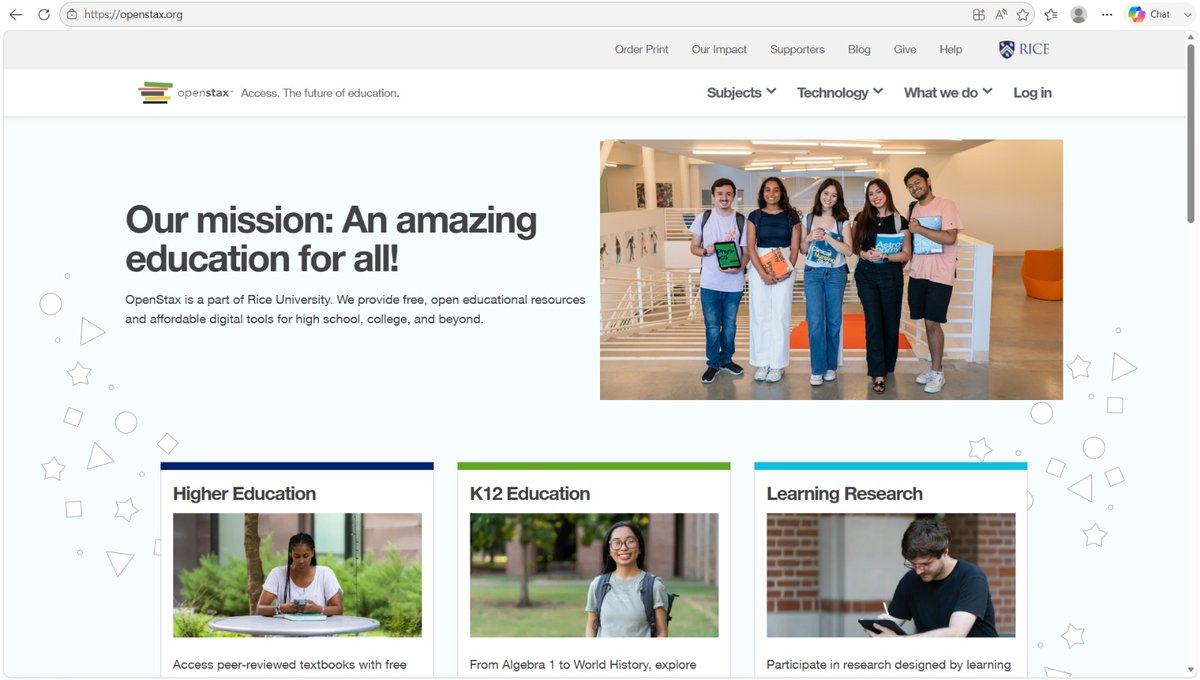Image resolution: width=1200 pixels, height=680 pixels.
Task: Click "Access. The future of education." tagline
Action: point(320,93)
